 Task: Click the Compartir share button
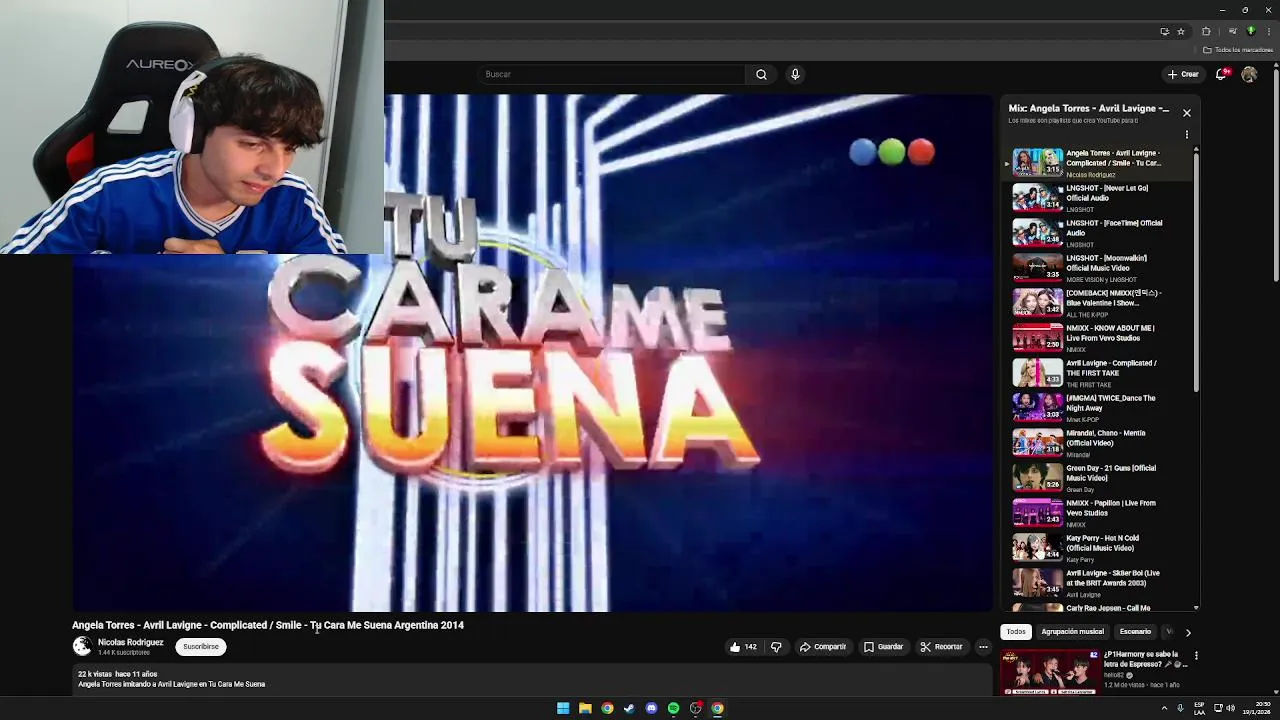(822, 647)
